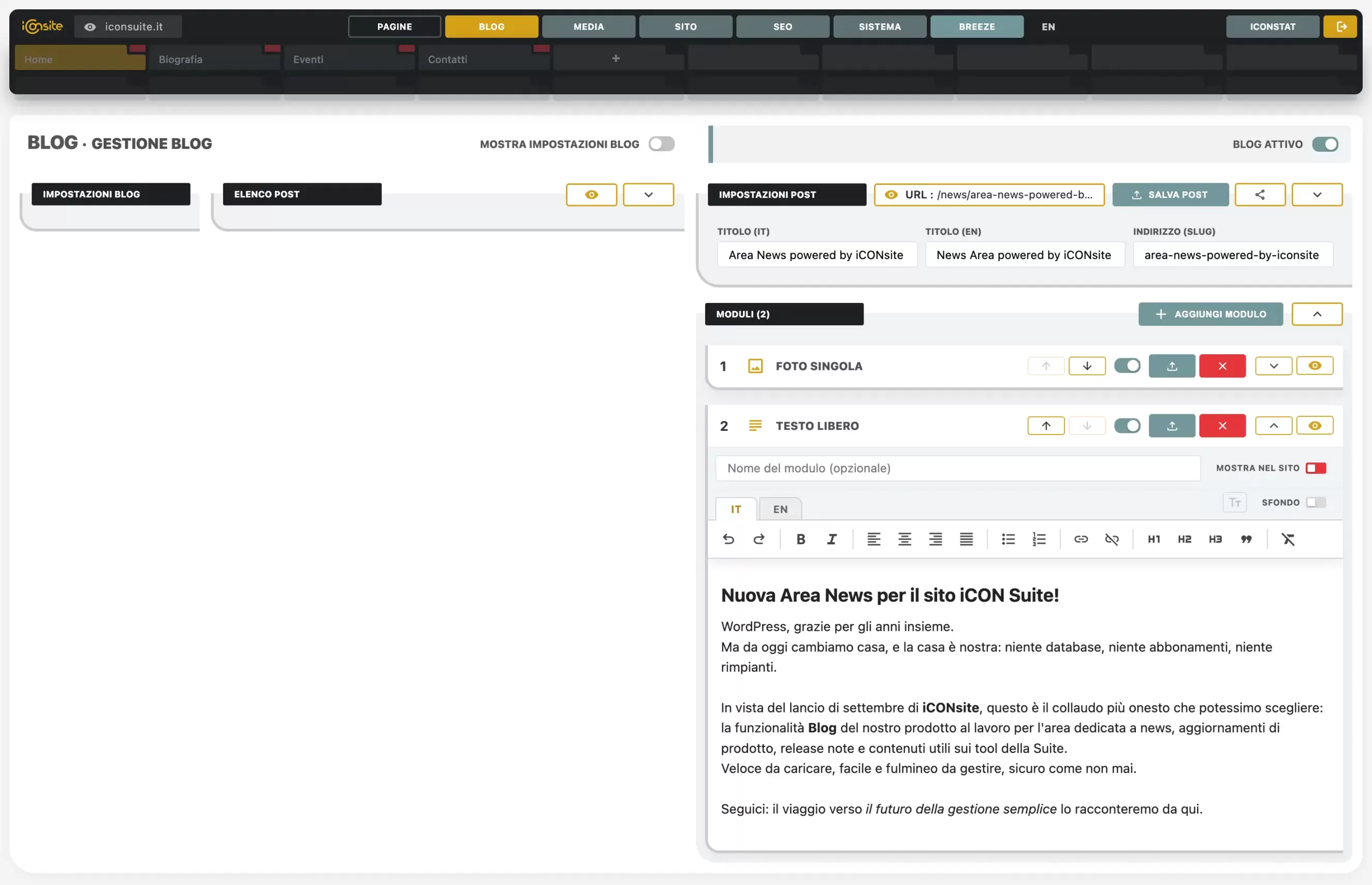Insert blockquote

1246,539
